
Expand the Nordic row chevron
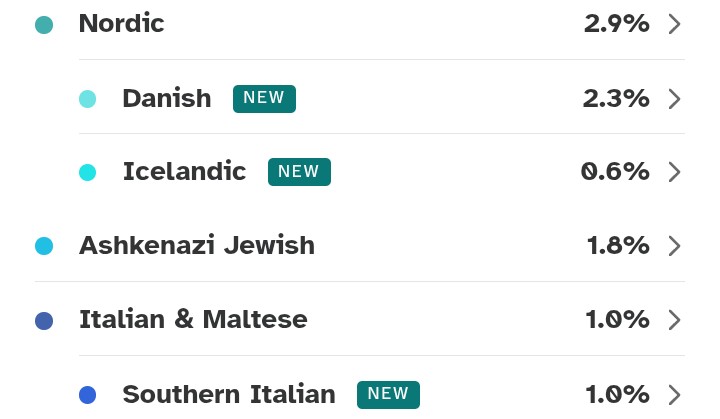674,24
